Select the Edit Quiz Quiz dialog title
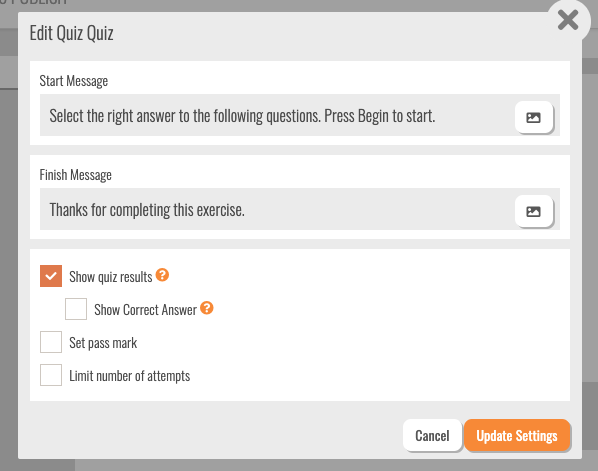 pos(71,33)
